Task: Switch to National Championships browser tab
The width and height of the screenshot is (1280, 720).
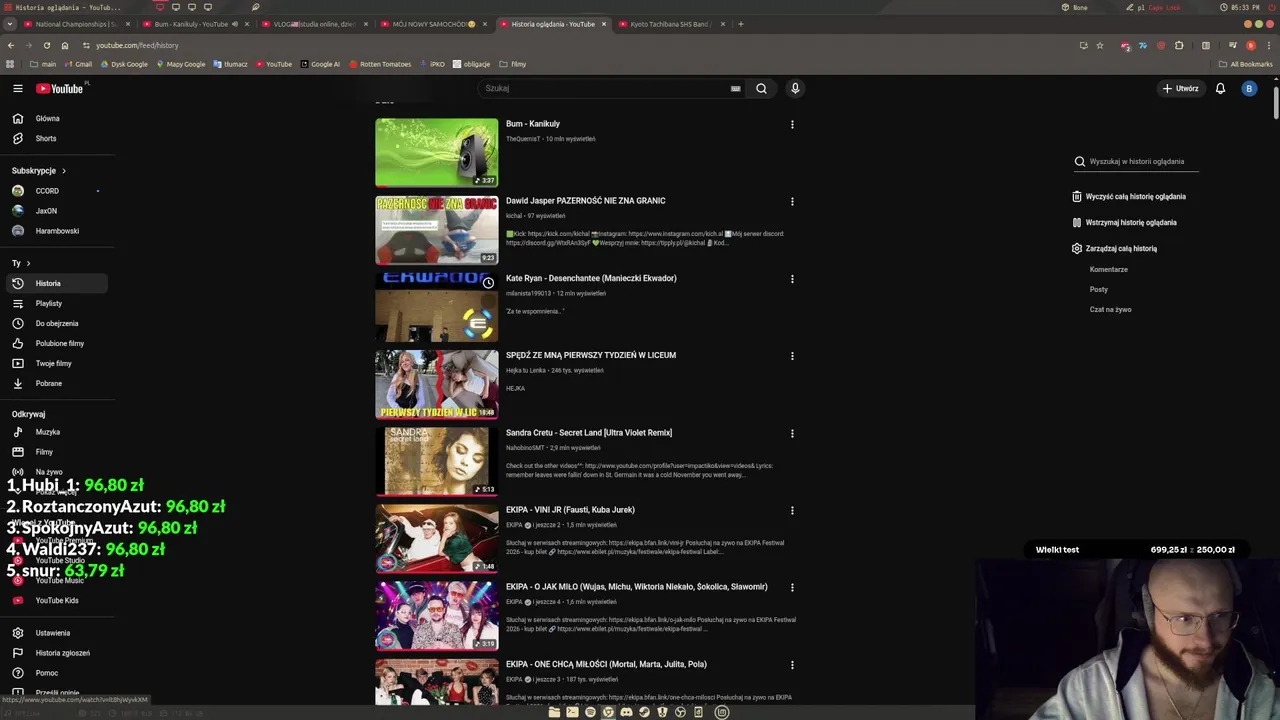Action: tap(76, 24)
